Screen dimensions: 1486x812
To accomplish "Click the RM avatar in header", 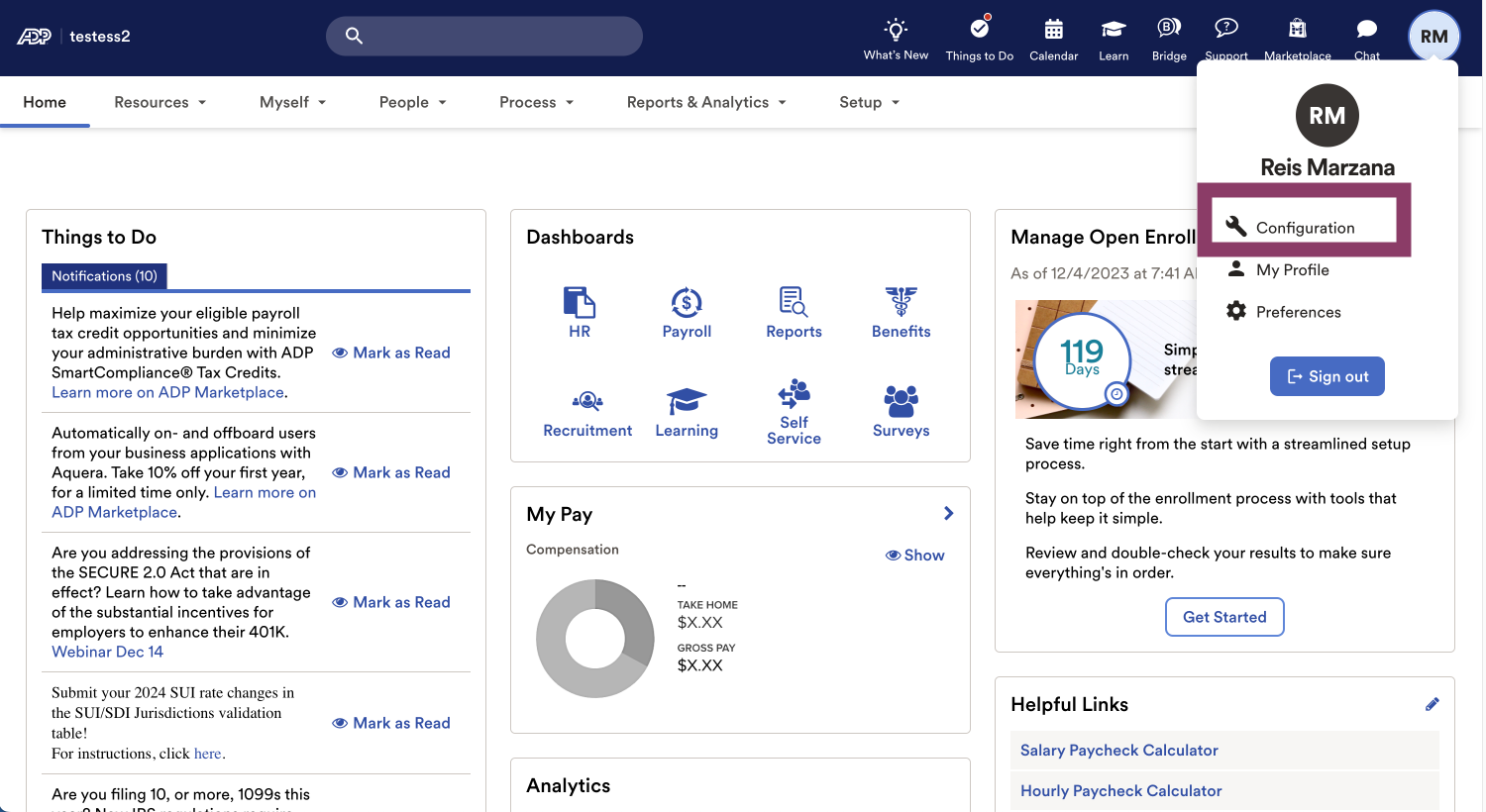I will pos(1433,37).
